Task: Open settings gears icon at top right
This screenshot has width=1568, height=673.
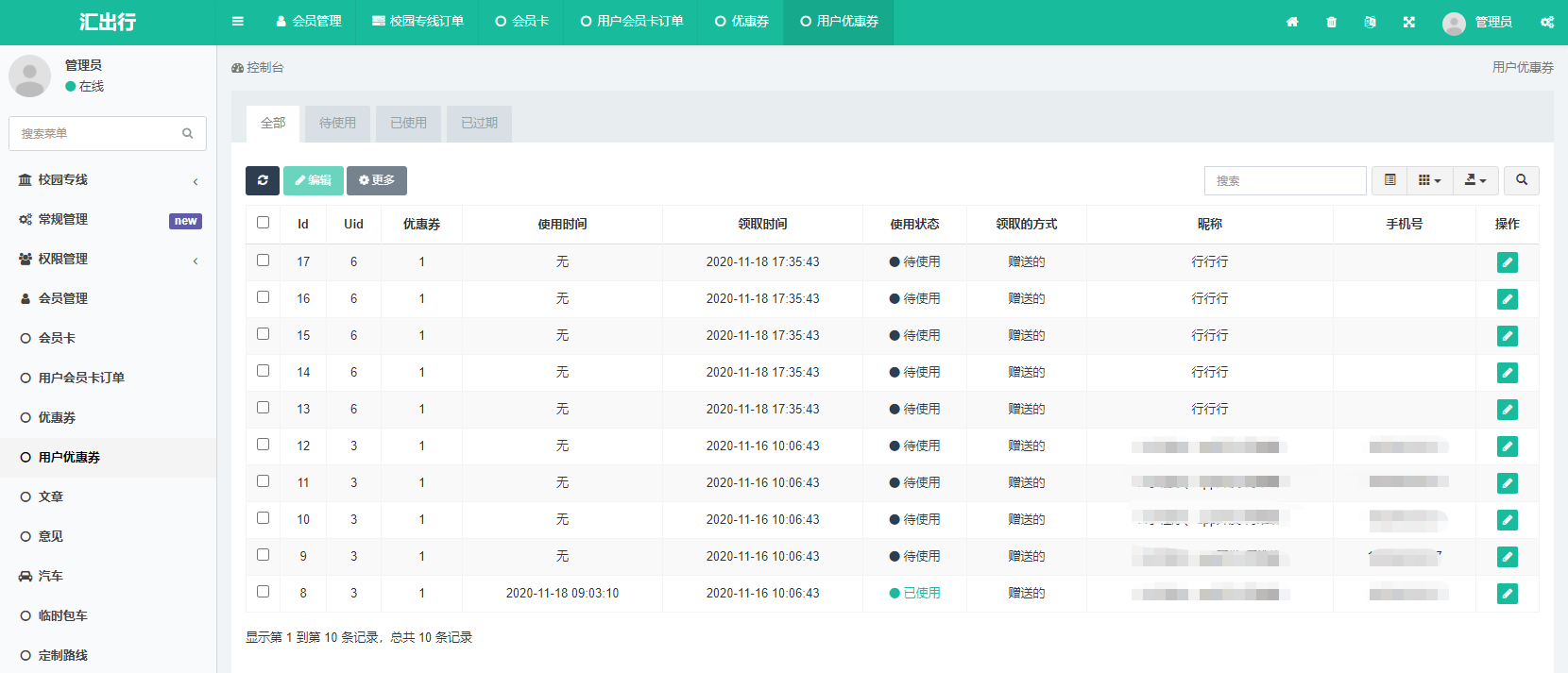Action: coord(1547,22)
